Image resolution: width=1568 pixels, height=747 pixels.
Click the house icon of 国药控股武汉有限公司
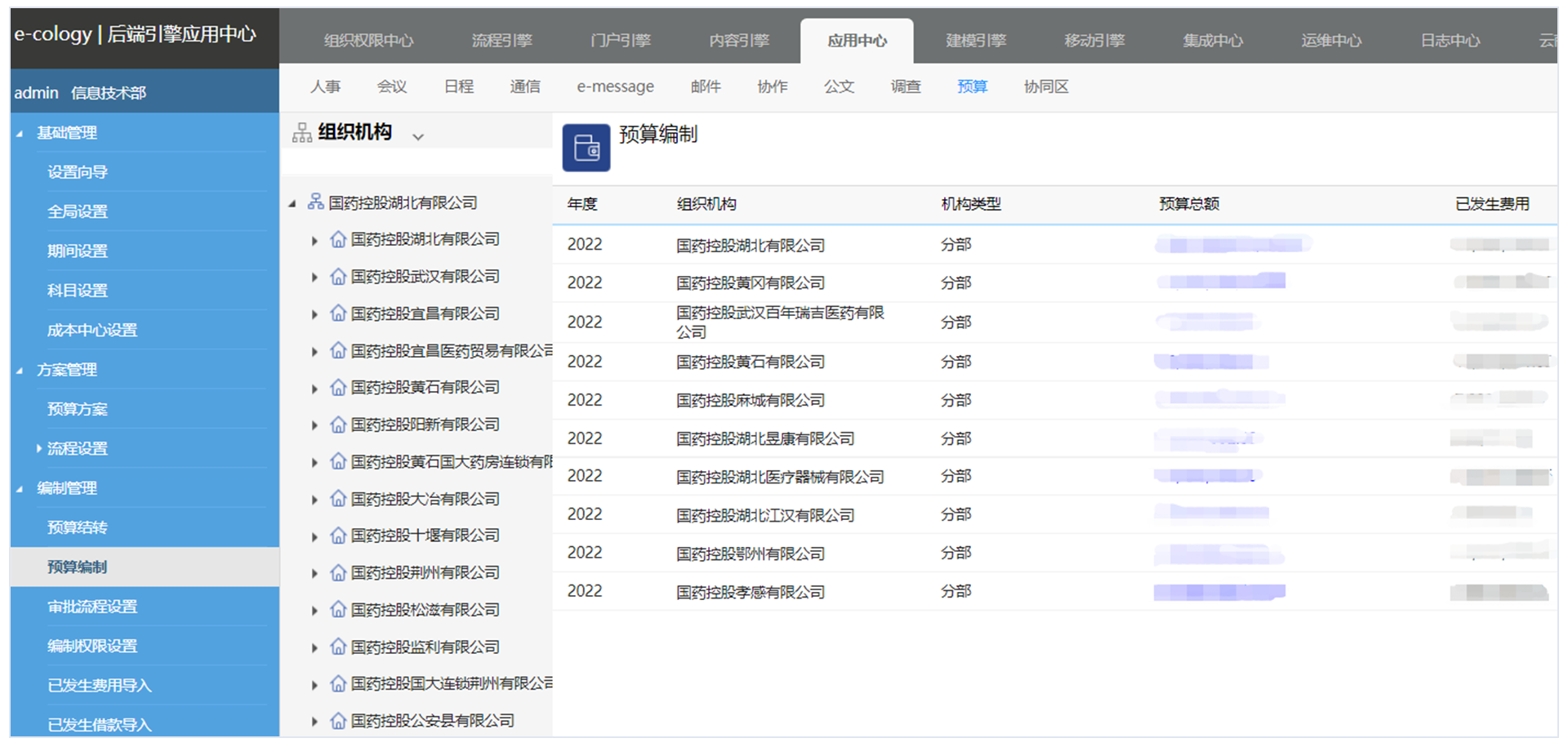click(x=338, y=277)
